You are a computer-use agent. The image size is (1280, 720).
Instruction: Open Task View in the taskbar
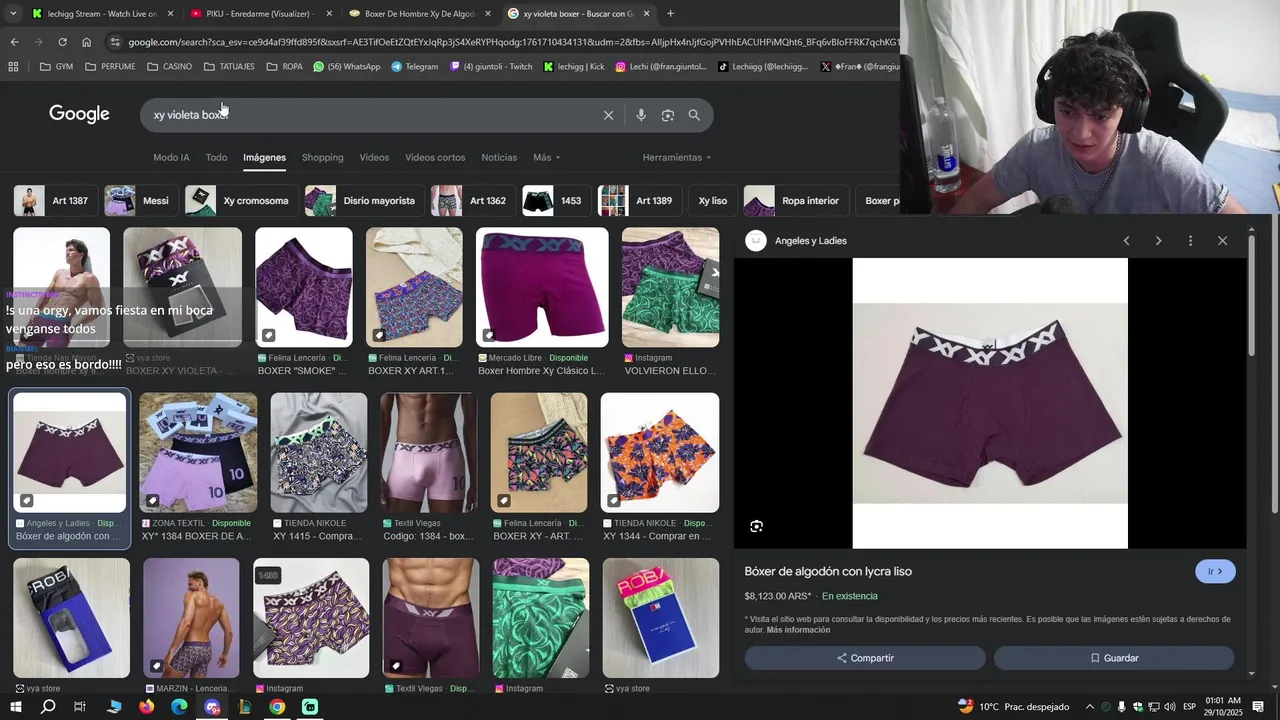click(x=80, y=707)
